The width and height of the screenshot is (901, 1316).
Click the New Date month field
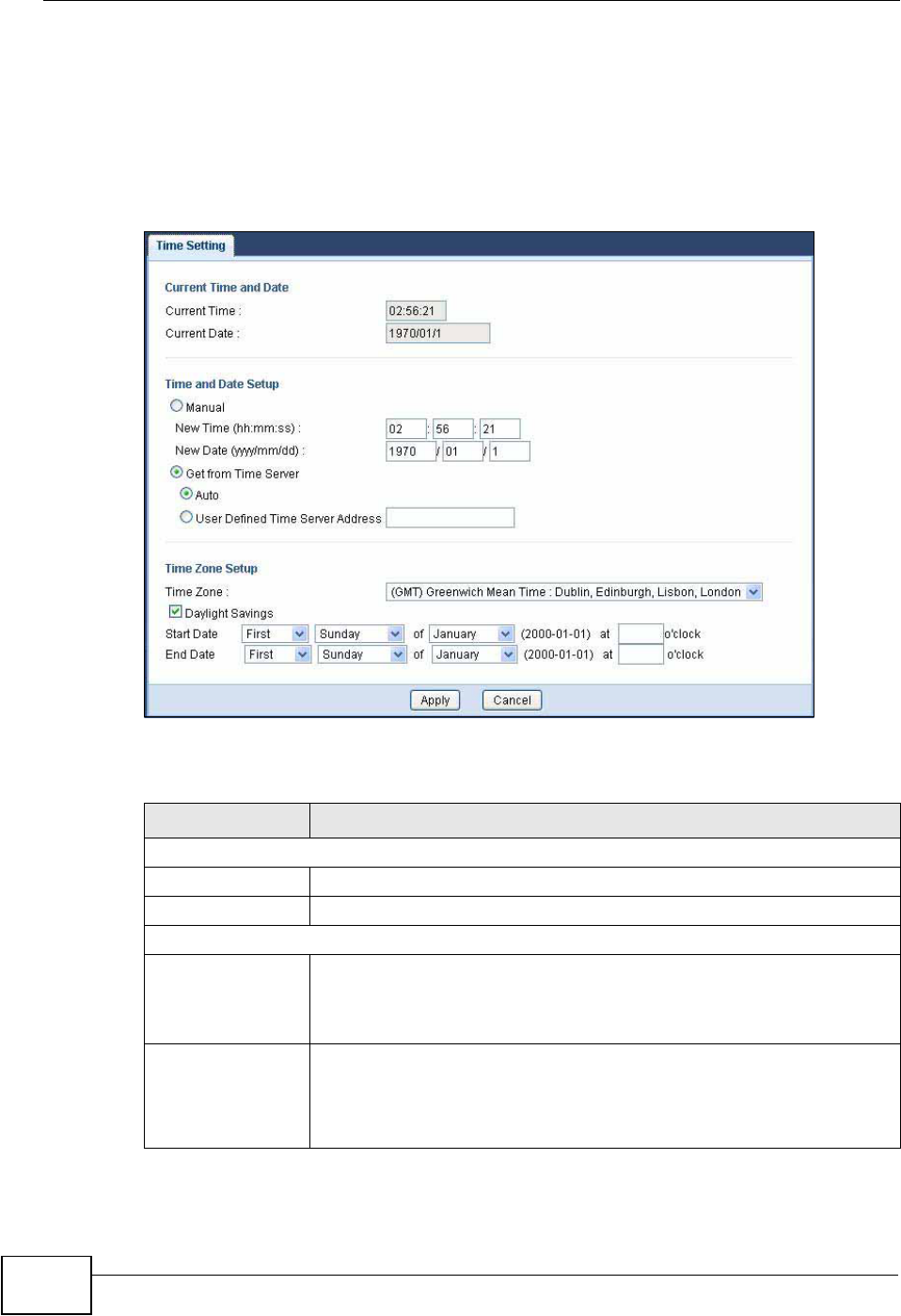(463, 451)
